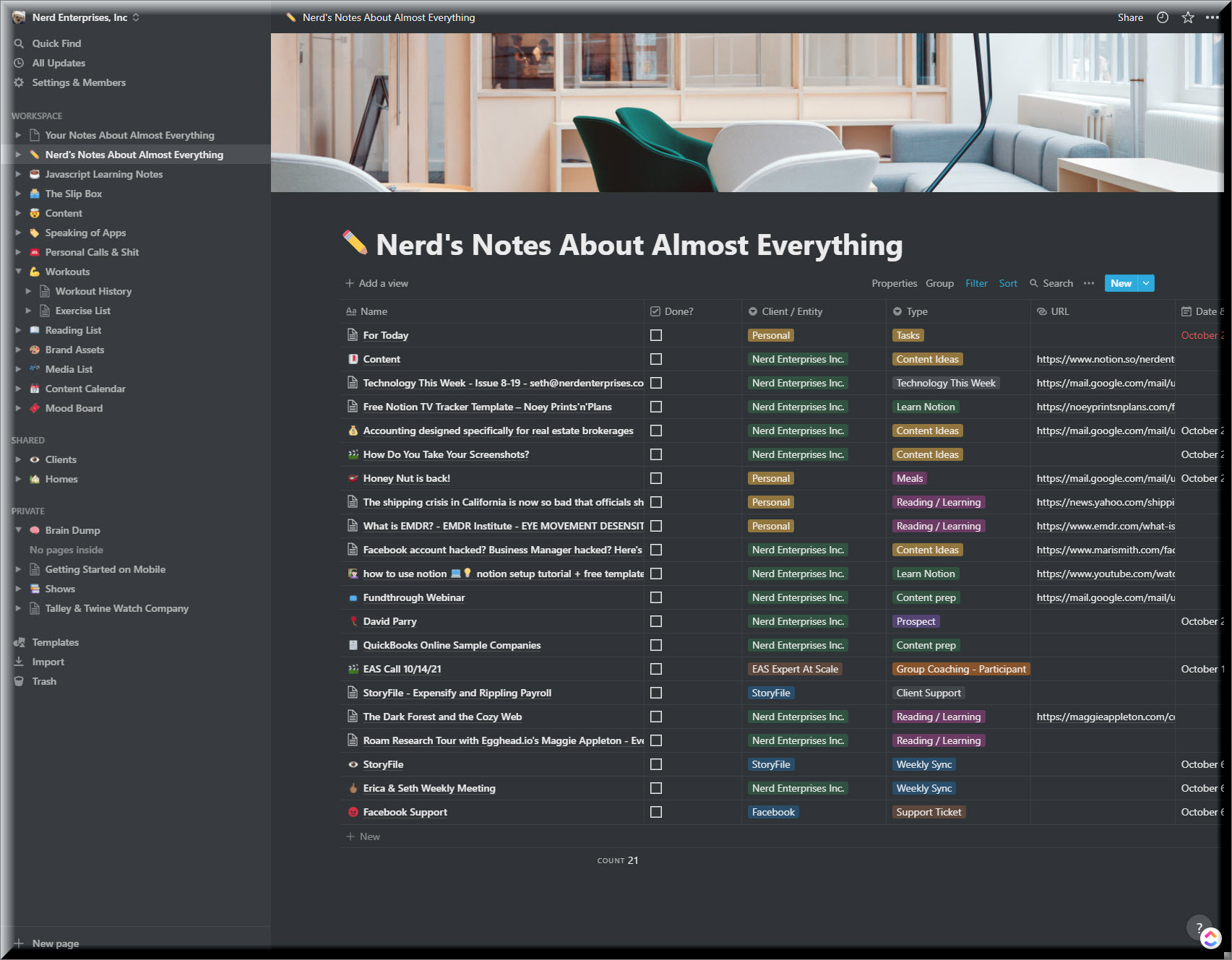The width and height of the screenshot is (1232, 960).
Task: Mark Honey Nut is back! as done
Action: (x=656, y=478)
